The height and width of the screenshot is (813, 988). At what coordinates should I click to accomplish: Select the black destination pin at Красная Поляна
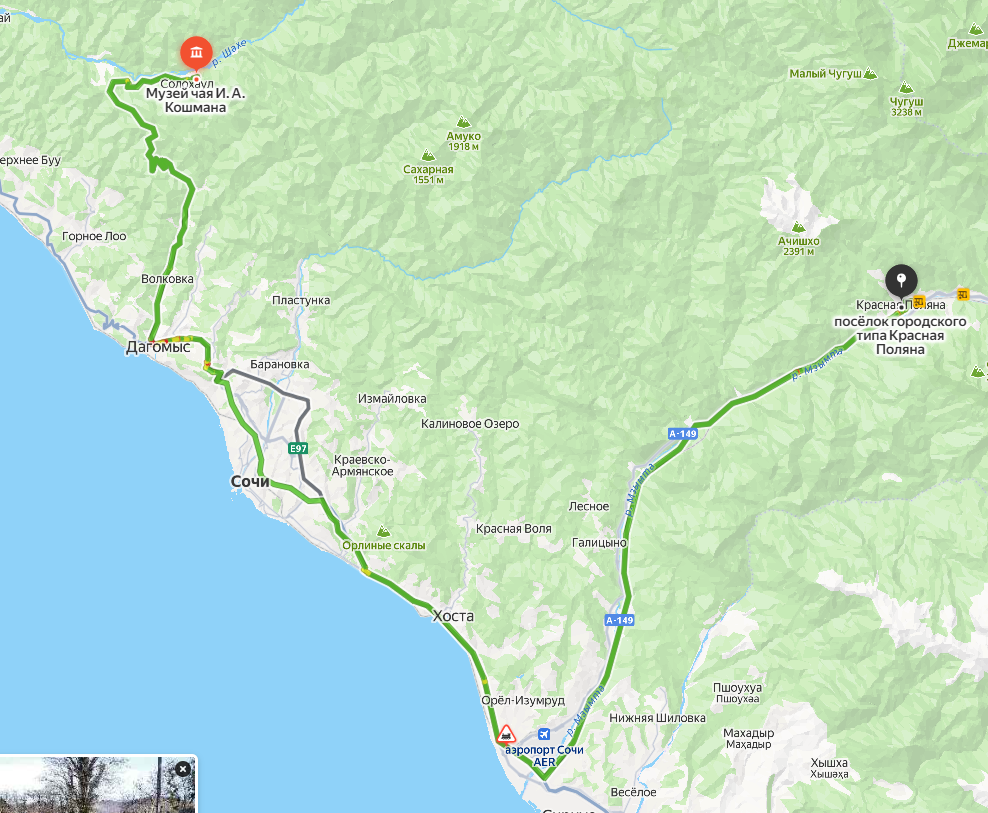point(901,281)
